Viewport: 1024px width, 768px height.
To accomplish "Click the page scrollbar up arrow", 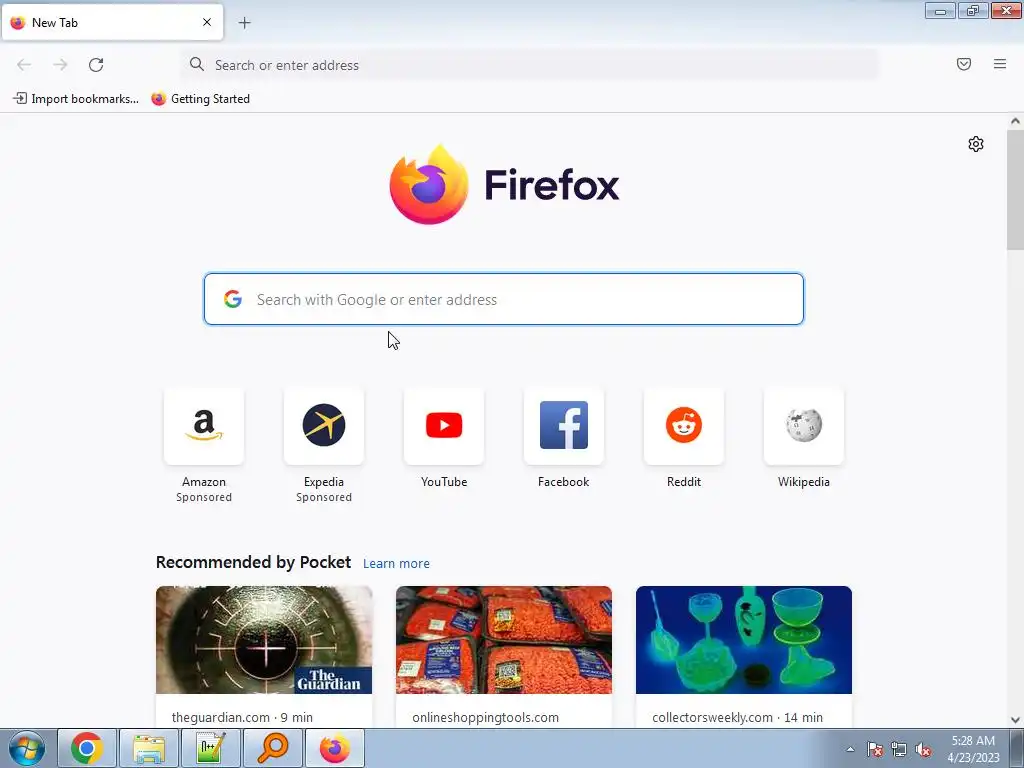I will click(1015, 121).
